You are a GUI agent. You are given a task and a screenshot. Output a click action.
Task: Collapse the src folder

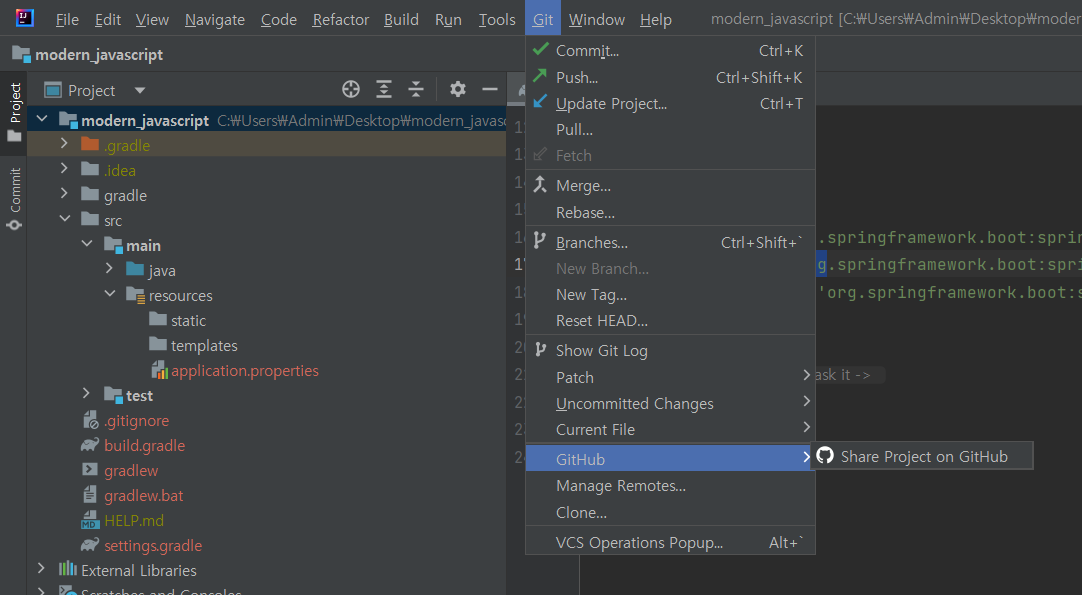pyautogui.click(x=64, y=220)
